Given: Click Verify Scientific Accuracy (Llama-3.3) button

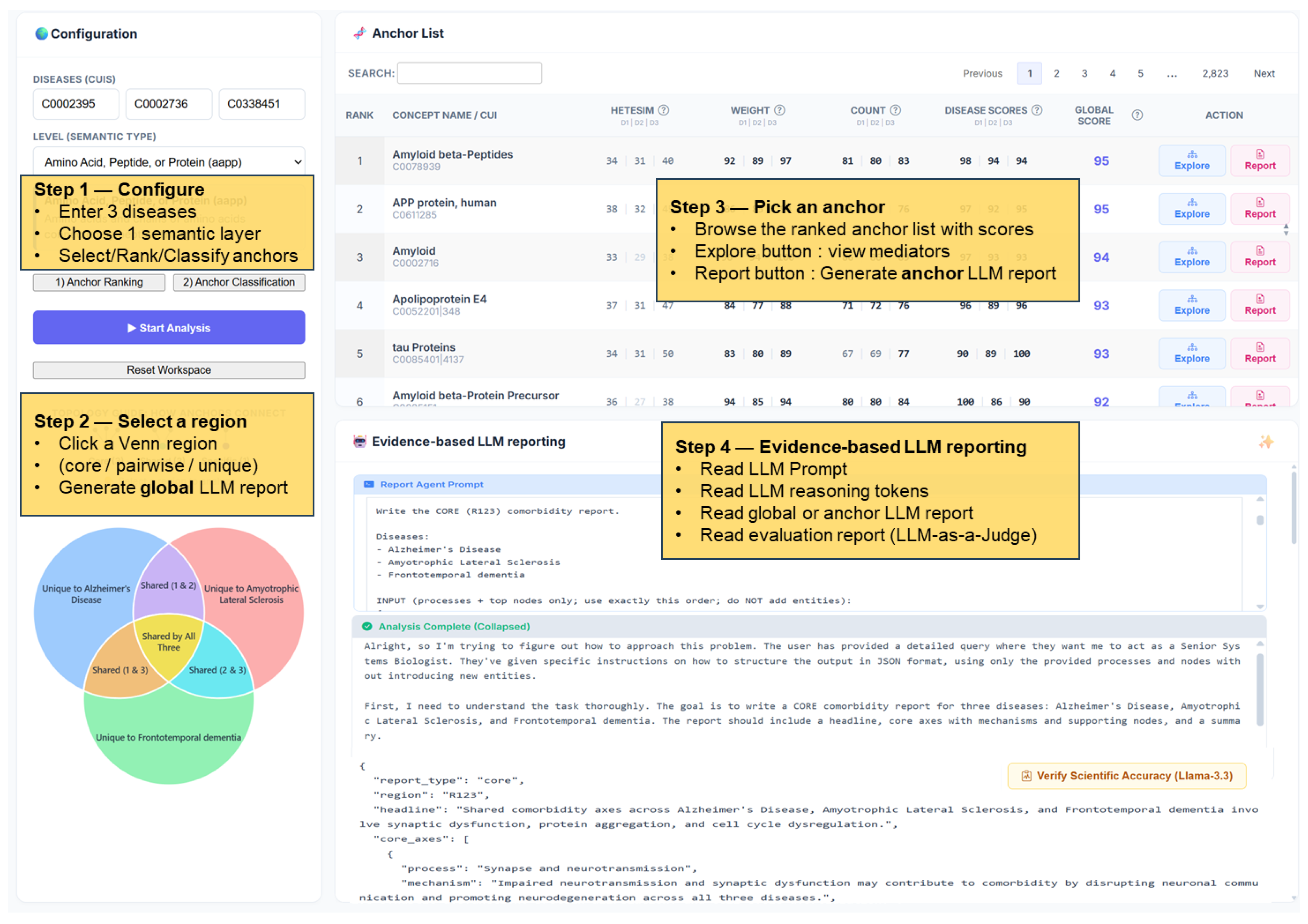Looking at the screenshot, I should pyautogui.click(x=1127, y=777).
